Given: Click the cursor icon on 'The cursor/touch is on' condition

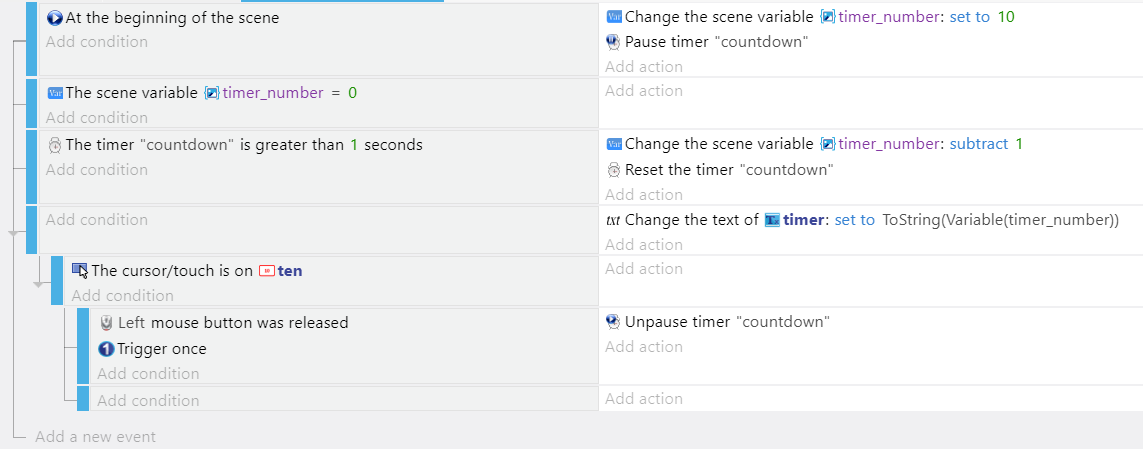Looking at the screenshot, I should [x=80, y=271].
